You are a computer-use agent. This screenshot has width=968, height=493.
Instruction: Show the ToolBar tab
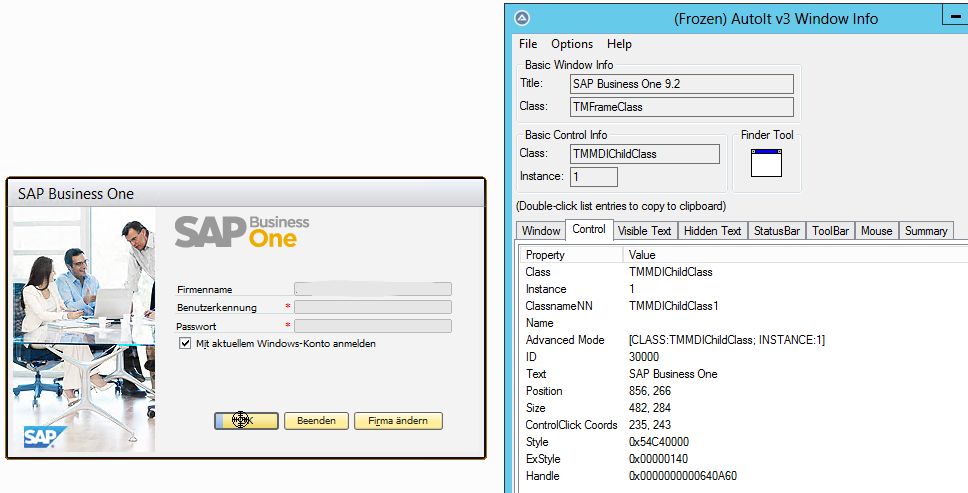(830, 231)
